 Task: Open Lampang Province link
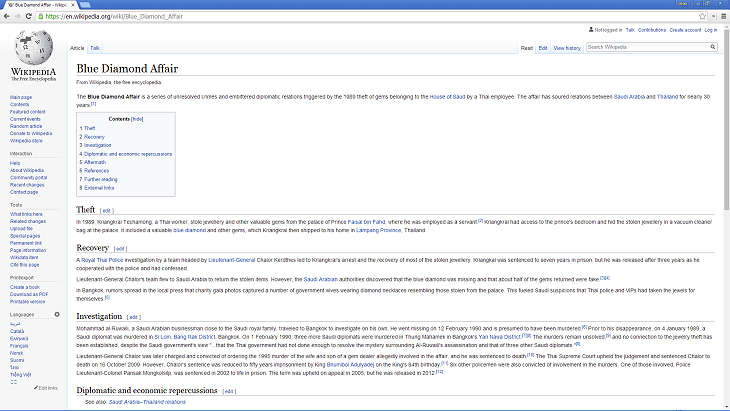tap(379, 230)
